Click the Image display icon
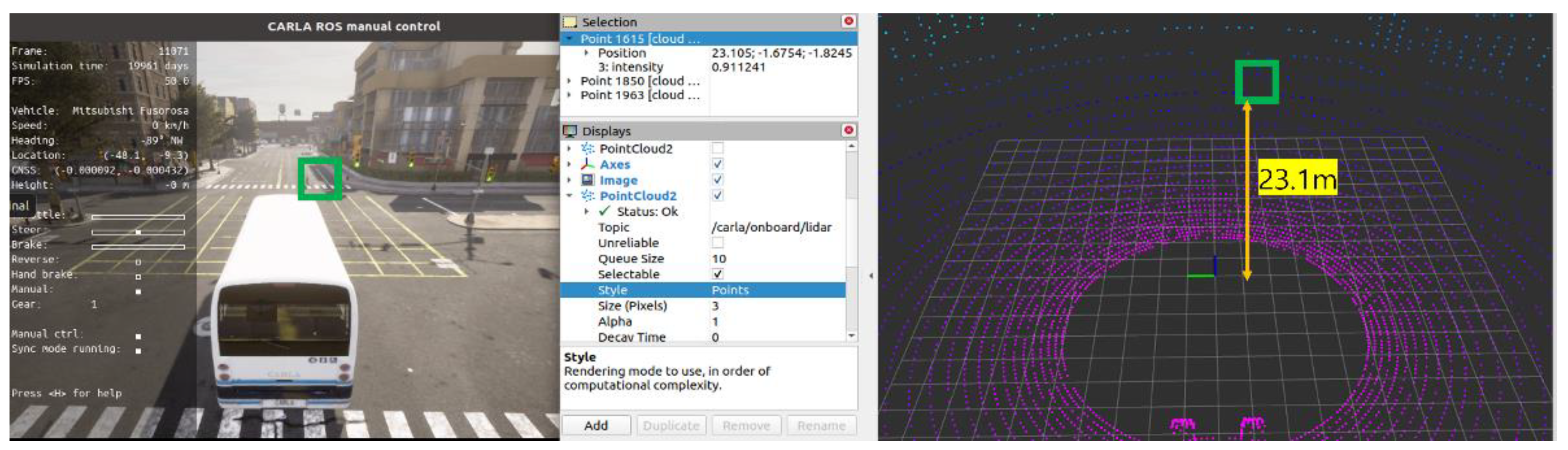The height and width of the screenshot is (450, 1568). 587,180
